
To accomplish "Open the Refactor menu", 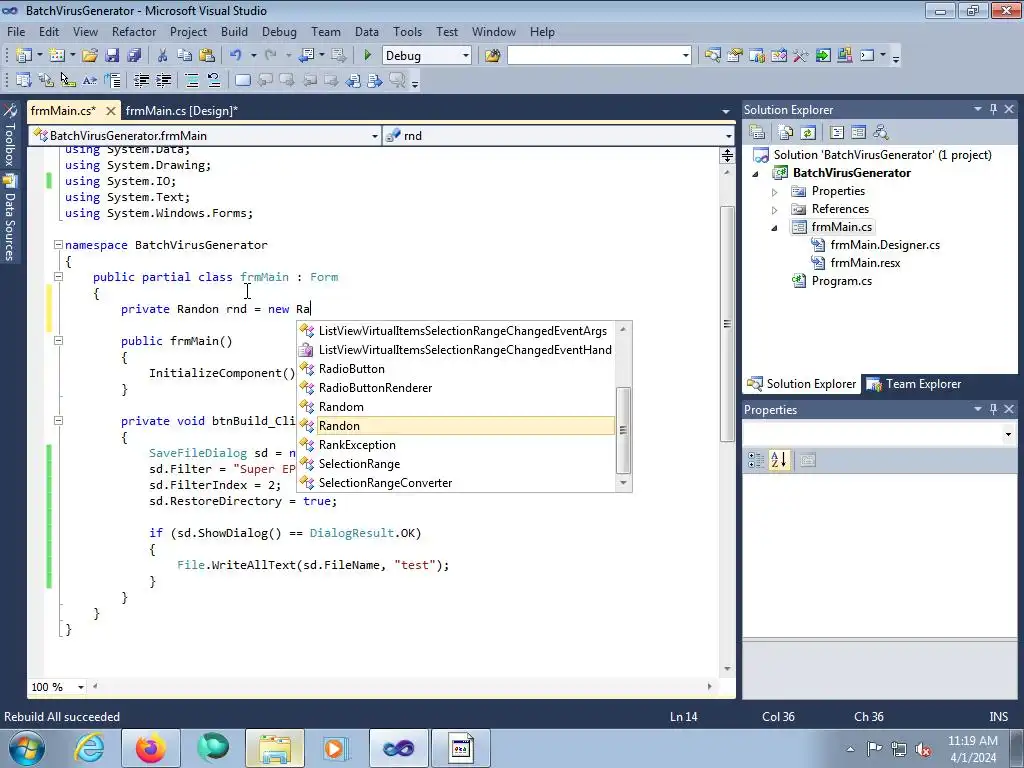I will (x=134, y=31).
